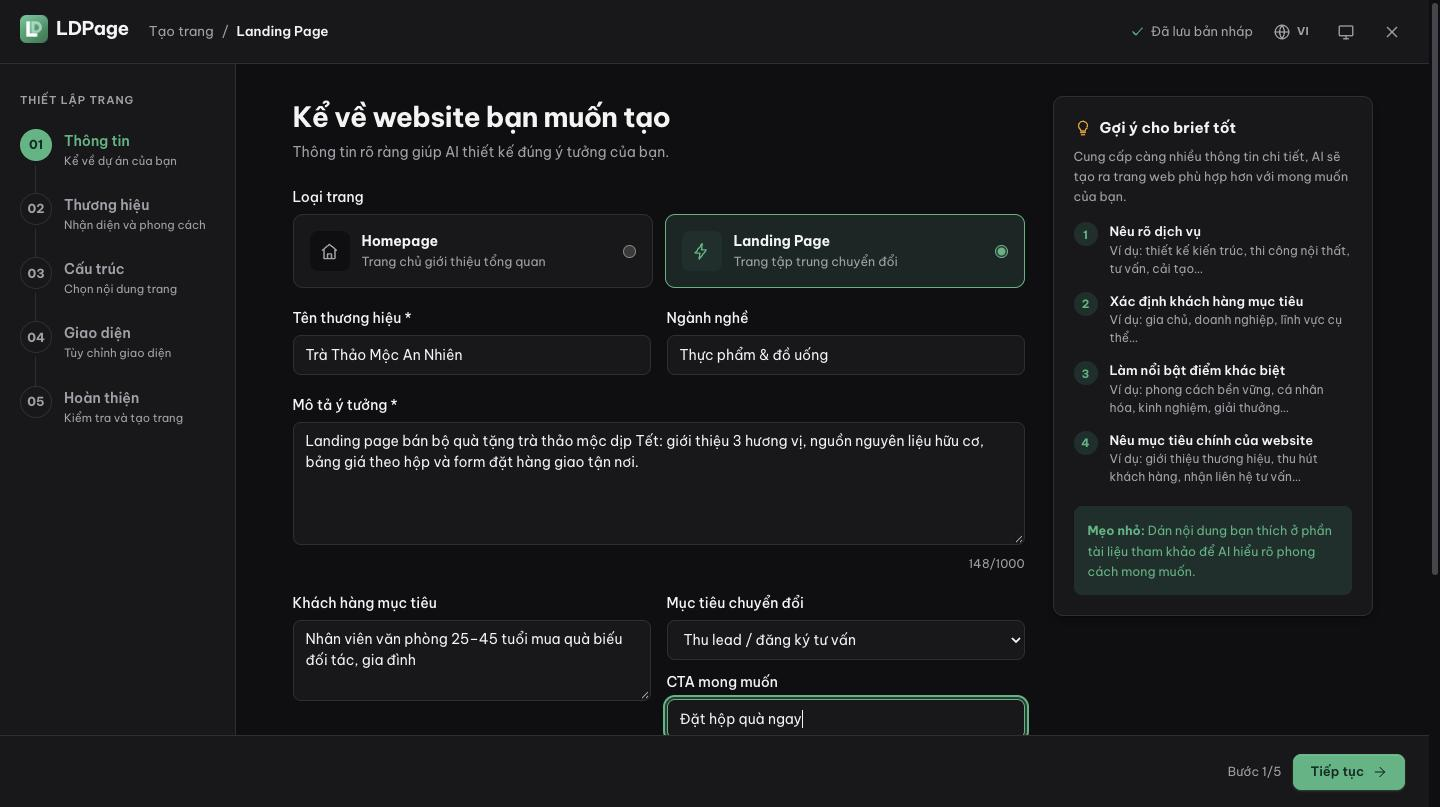
Task: Click the Landing Page lightning icon
Action: (x=702, y=251)
